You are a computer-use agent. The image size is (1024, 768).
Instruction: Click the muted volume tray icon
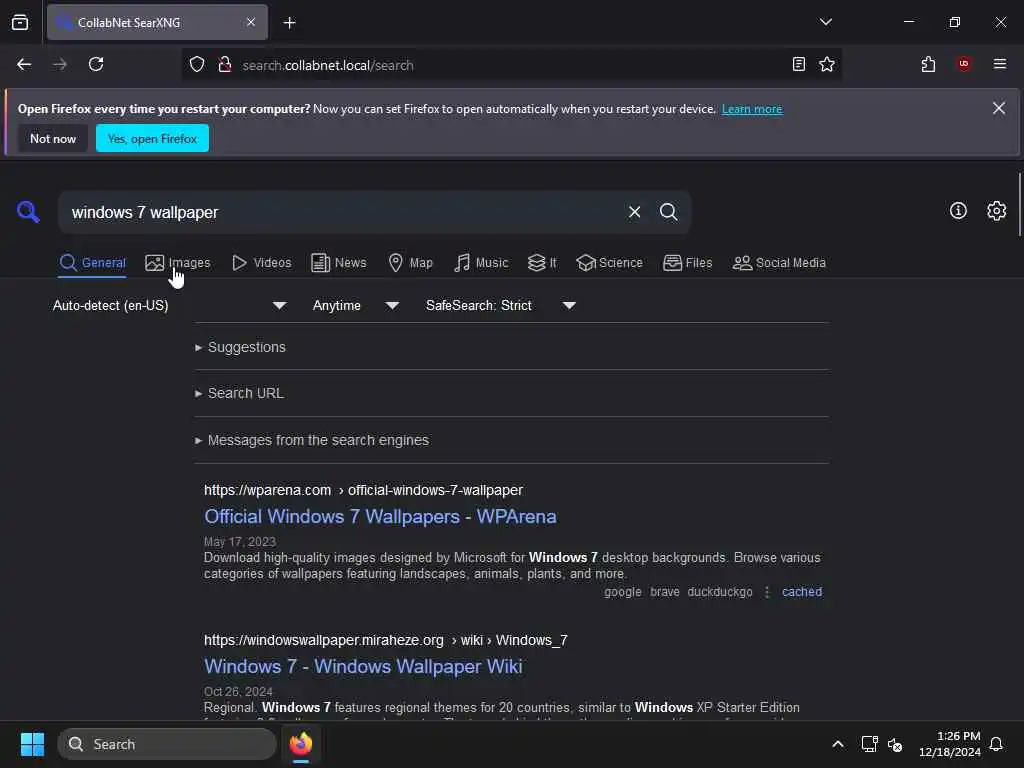(x=895, y=744)
